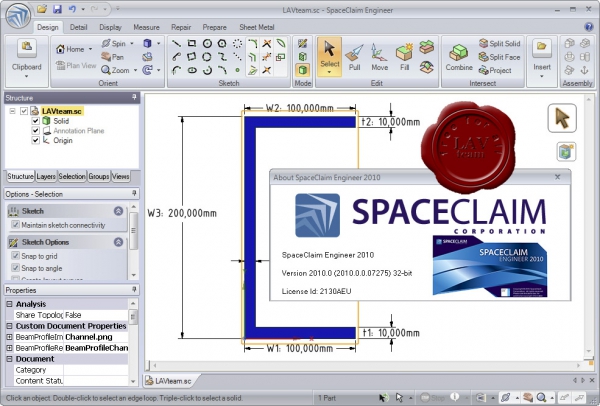Viewport: 600px width, 406px height.
Task: Toggle Snap to grid checkbox
Action: 15,256
